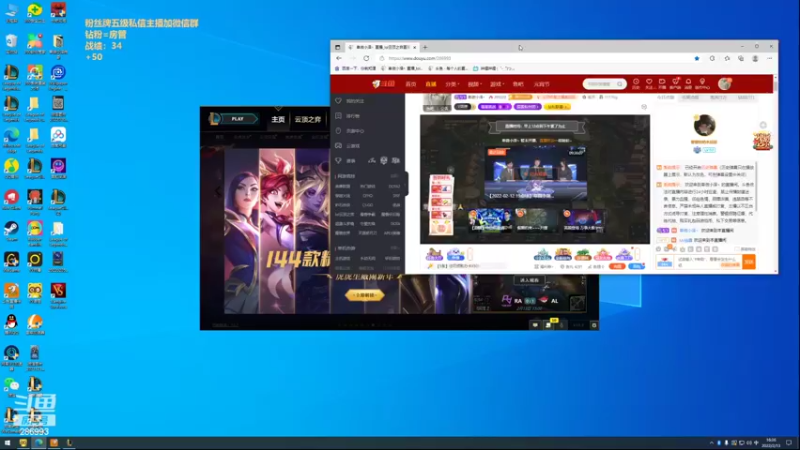The image size is (800, 450).
Task: Switch to the first chat panel tab
Action: pyautogui.click(x=665, y=97)
